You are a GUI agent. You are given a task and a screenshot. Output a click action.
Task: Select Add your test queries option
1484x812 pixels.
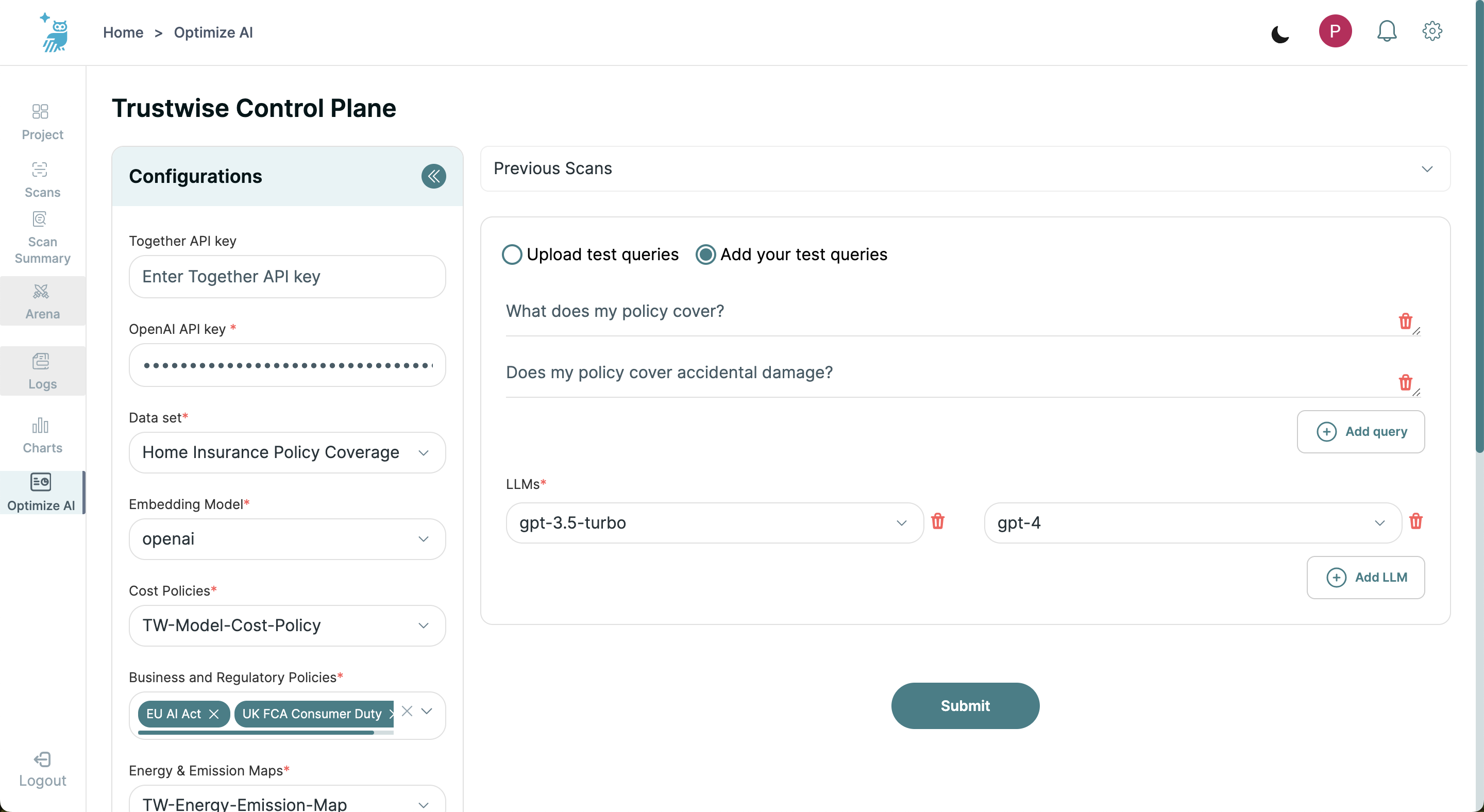(706, 255)
